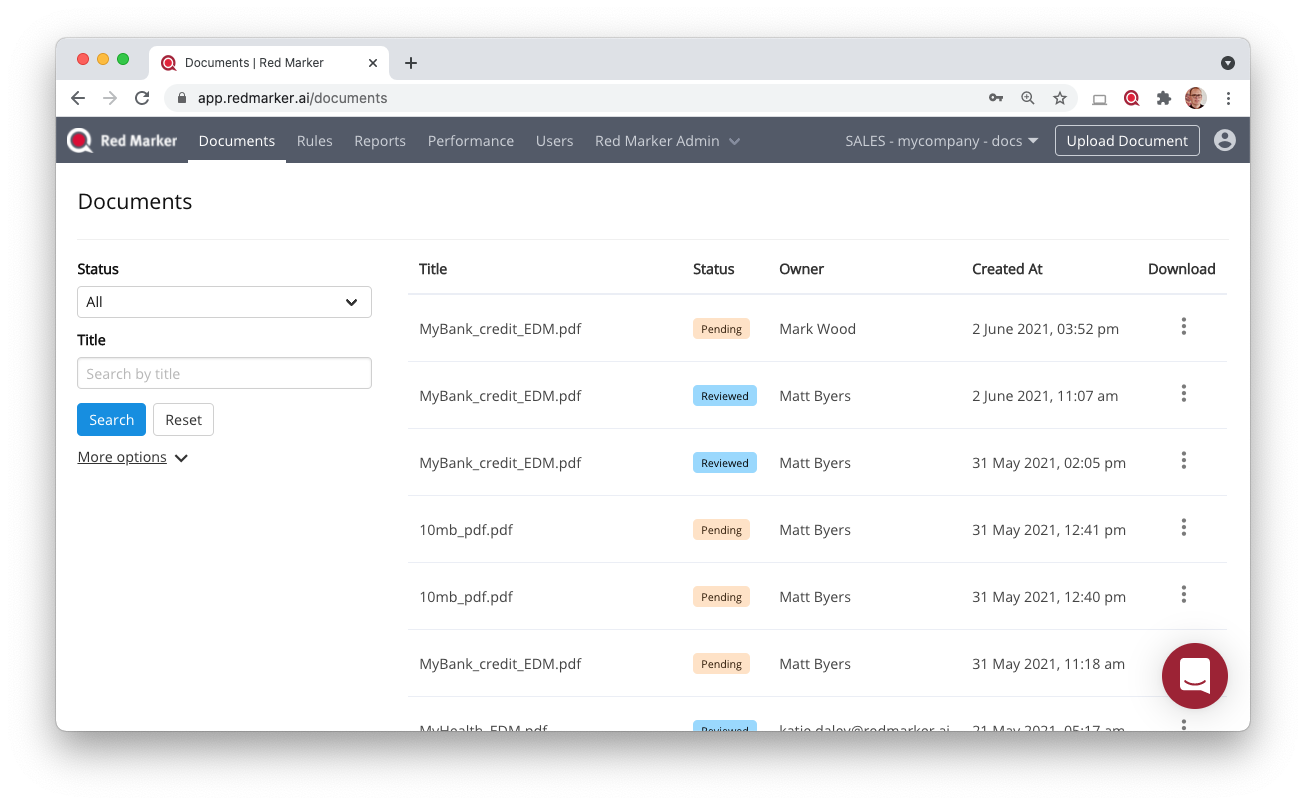
Task: Open the red chat widget bubble
Action: [1195, 676]
